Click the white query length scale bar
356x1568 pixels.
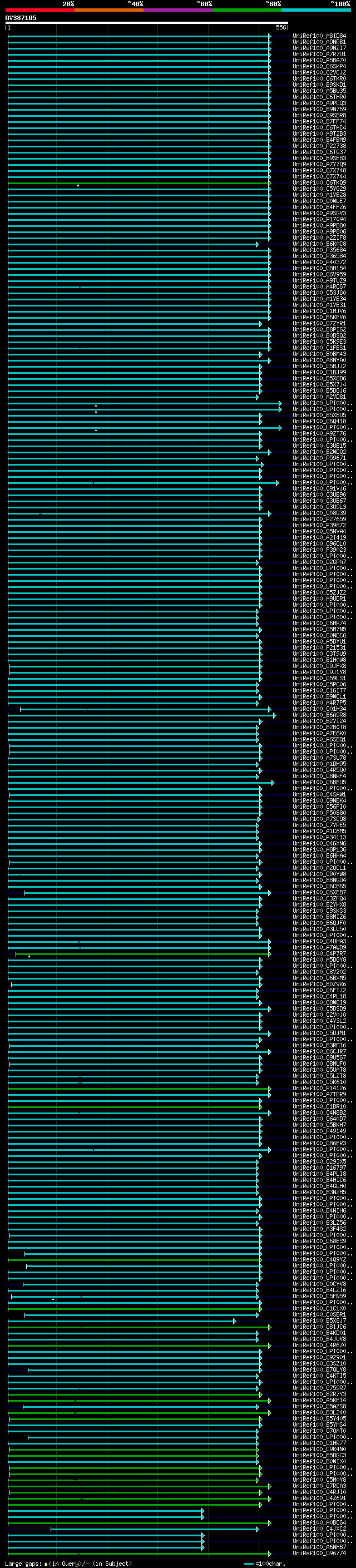click(146, 22)
